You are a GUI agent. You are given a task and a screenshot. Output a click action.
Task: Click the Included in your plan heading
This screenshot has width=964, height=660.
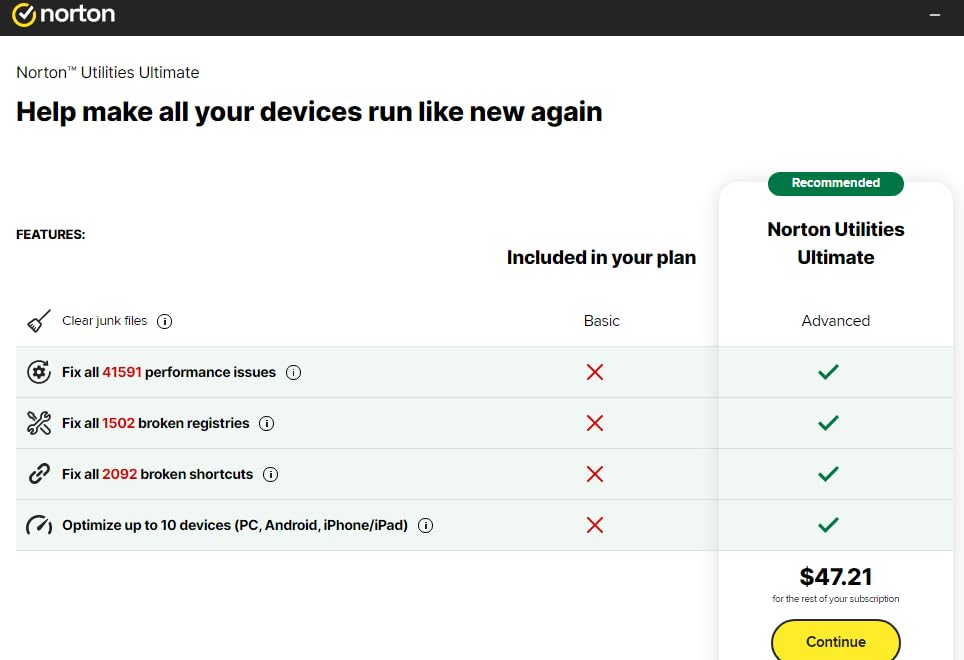pos(601,257)
